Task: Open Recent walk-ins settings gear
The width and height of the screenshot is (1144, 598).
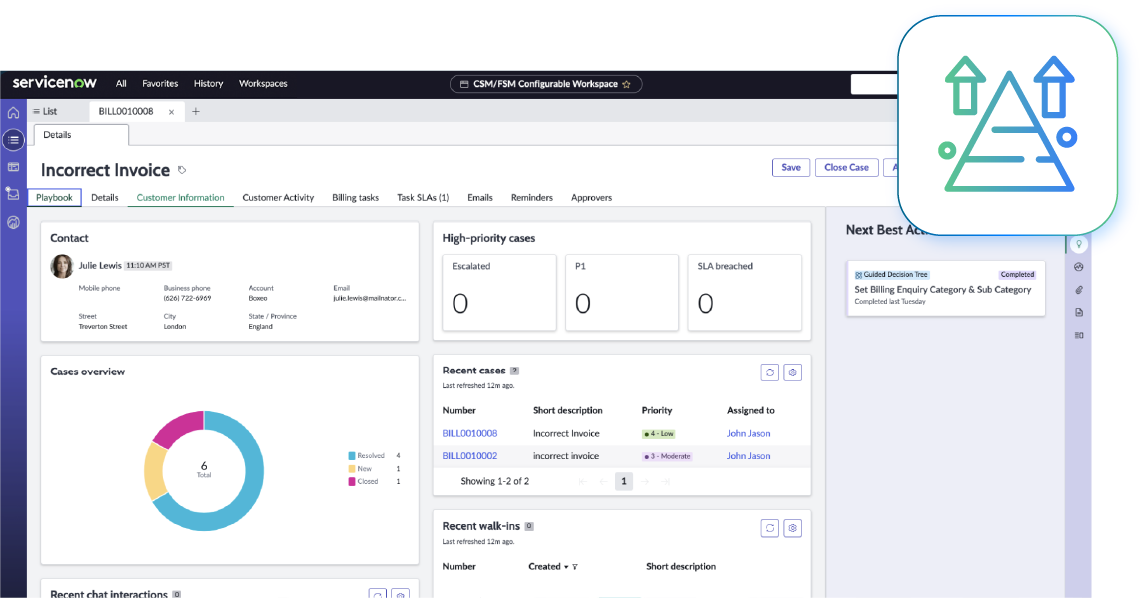Action: pos(792,528)
